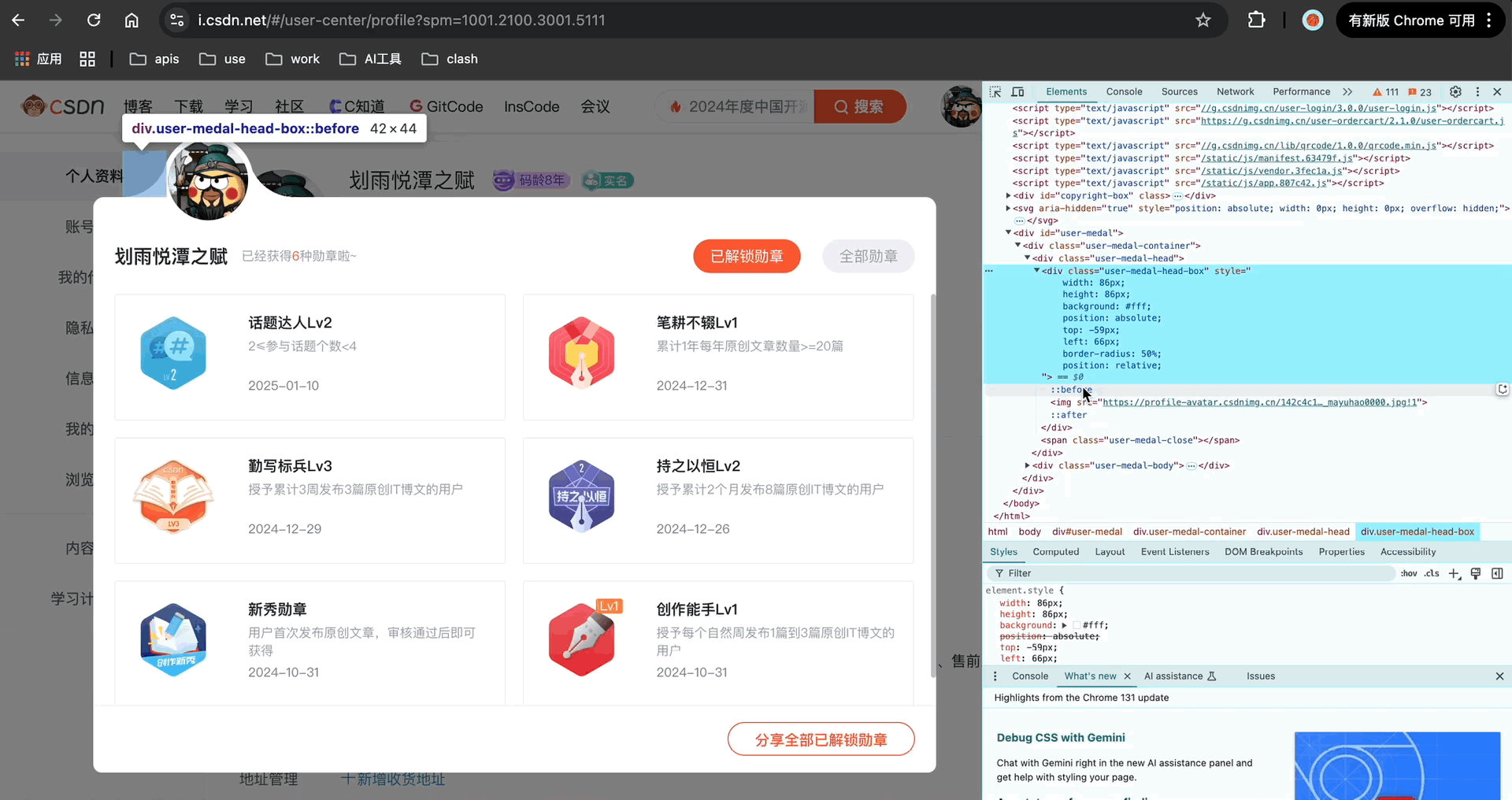Open the AI工具 bookmarks folder

click(x=370, y=59)
